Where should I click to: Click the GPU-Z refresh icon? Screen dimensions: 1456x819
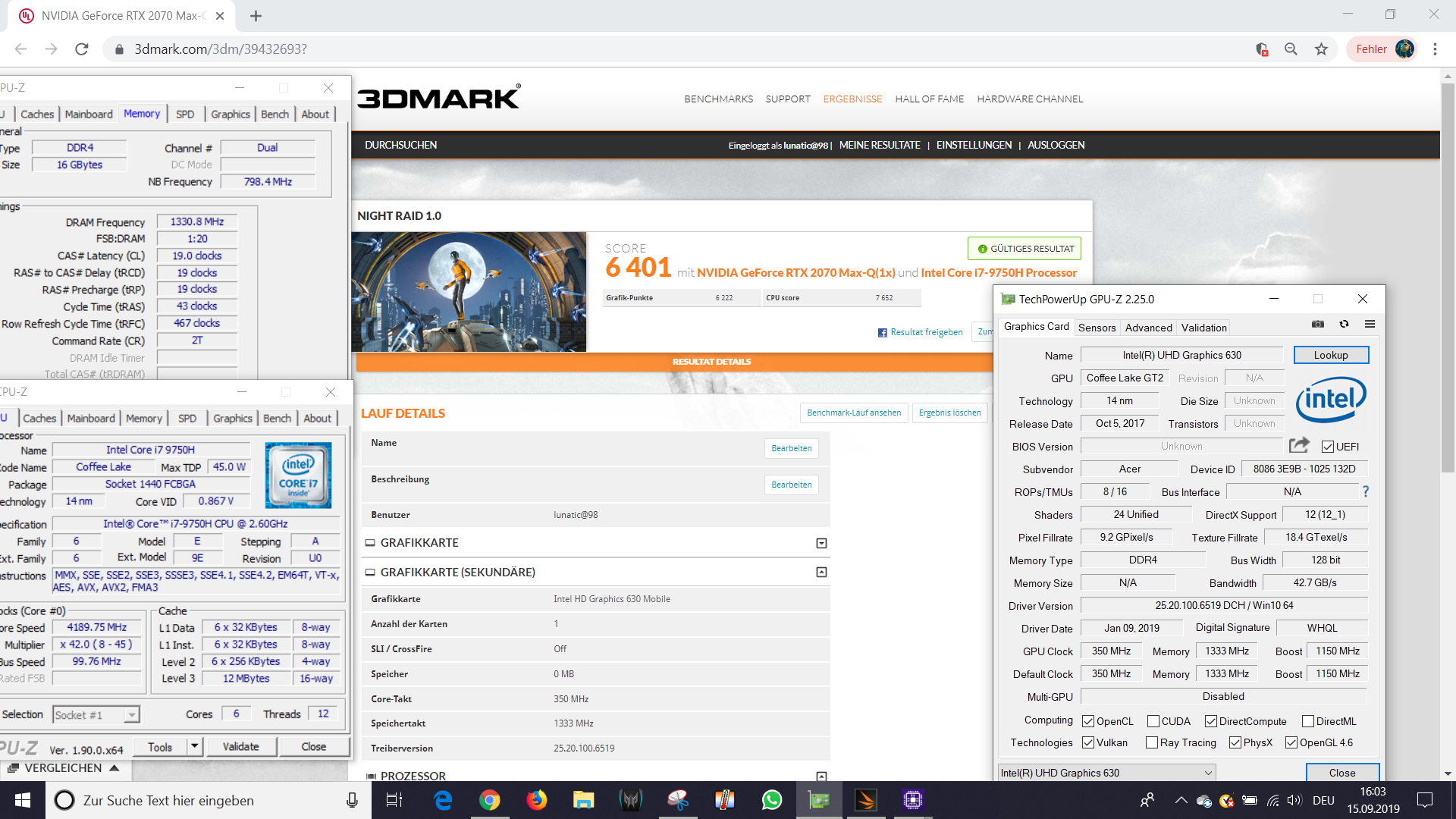pos(1344,324)
